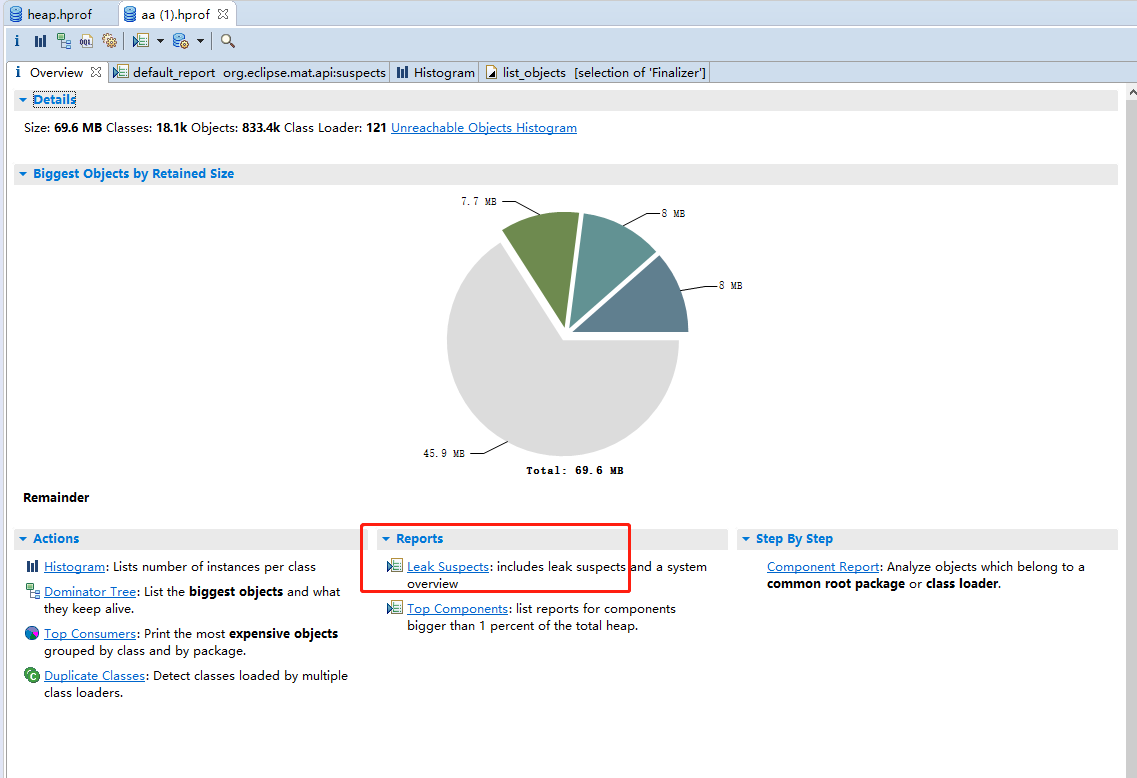Screen dimensions: 1137x778
Task: Collapse the Reports section
Action: click(x=386, y=539)
